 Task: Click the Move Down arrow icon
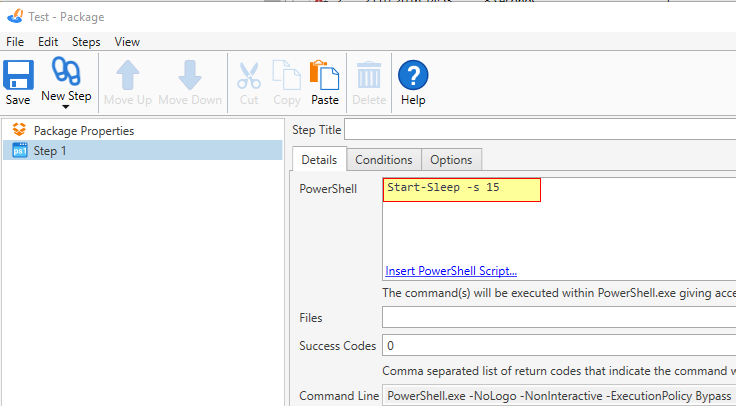[190, 75]
